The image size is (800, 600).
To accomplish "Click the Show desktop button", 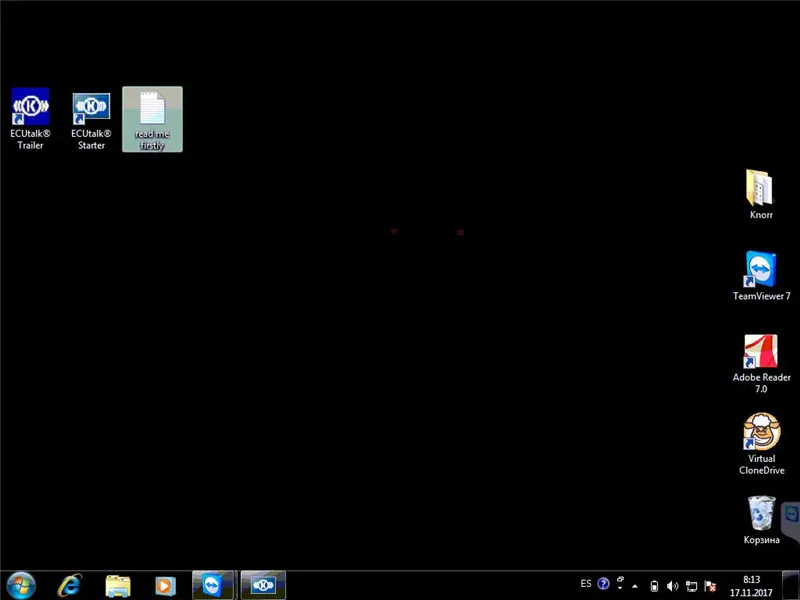I will pyautogui.click(x=790, y=585).
